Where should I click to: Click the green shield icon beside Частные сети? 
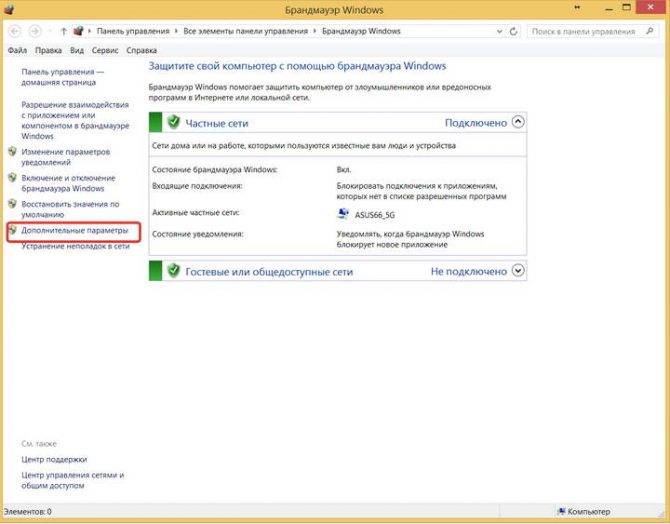pos(173,122)
